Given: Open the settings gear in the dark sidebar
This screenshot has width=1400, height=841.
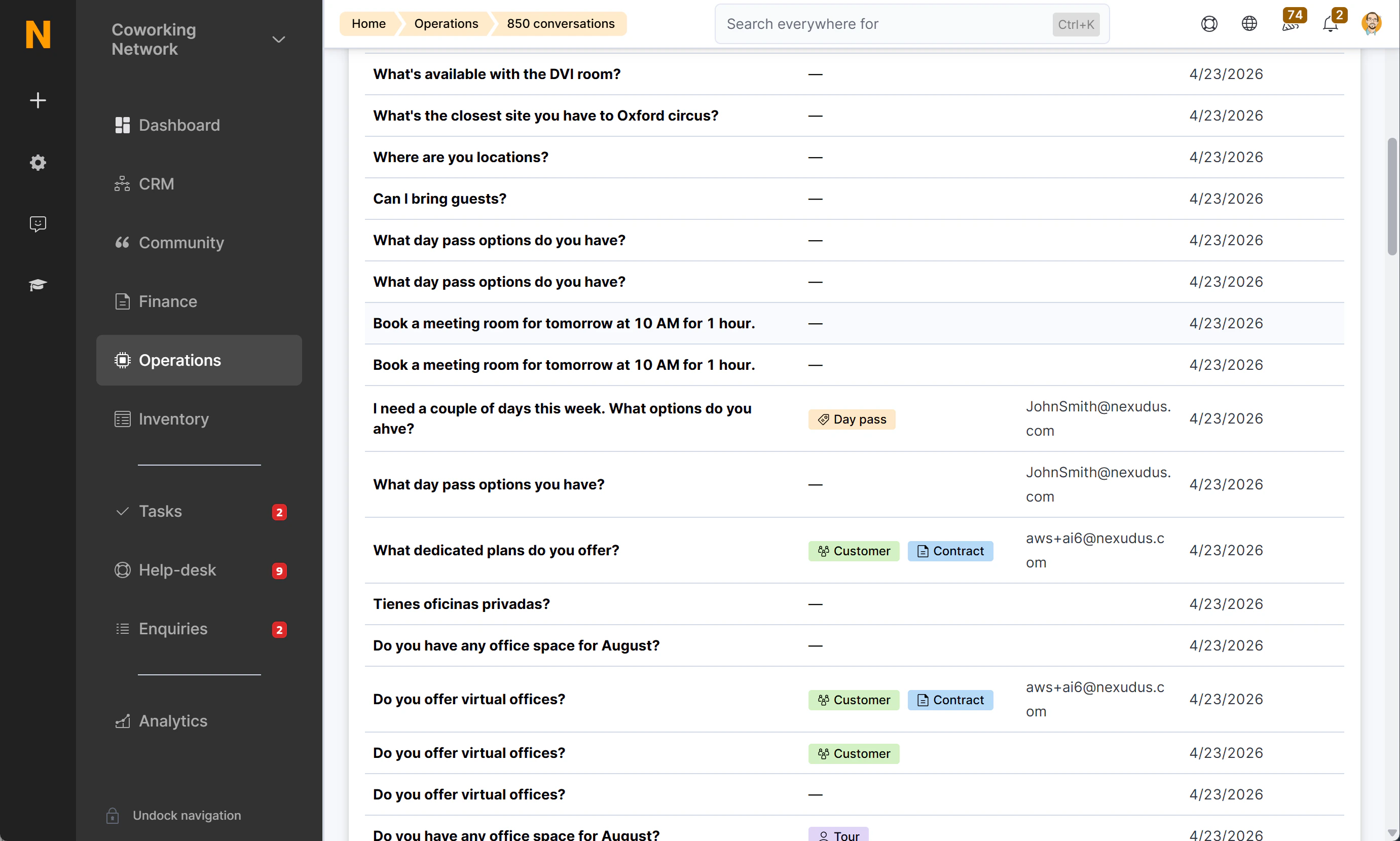Looking at the screenshot, I should [x=38, y=163].
